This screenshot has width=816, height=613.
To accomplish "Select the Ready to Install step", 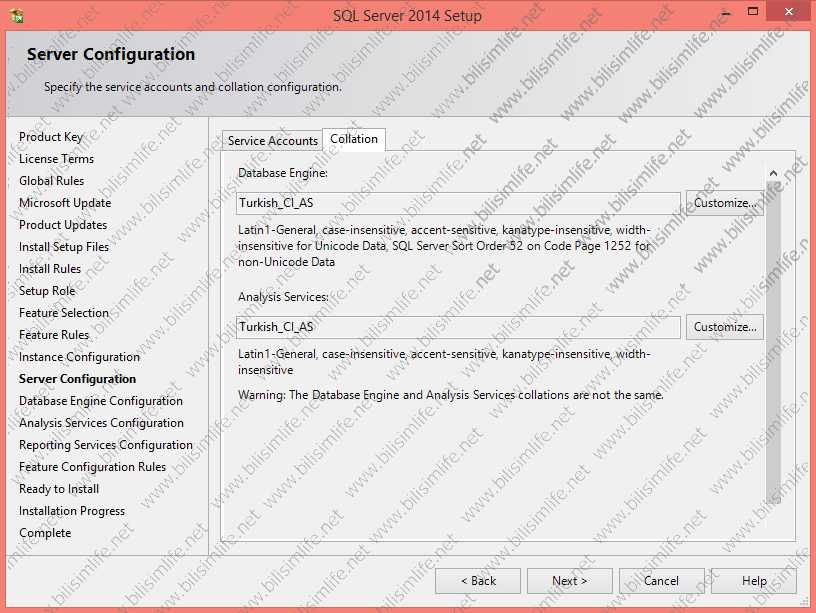I will coord(59,489).
